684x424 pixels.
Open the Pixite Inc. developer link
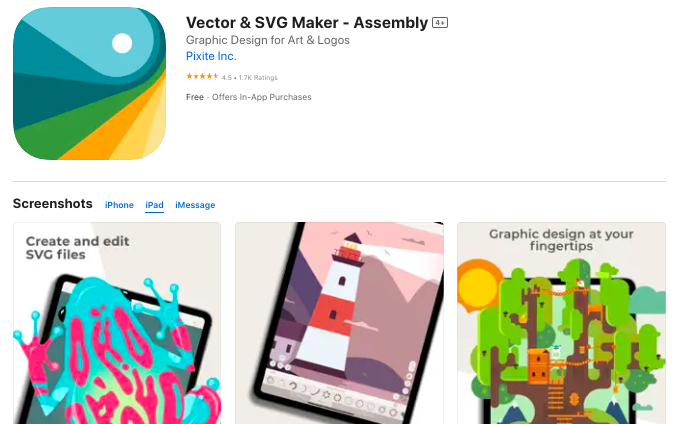[x=211, y=56]
